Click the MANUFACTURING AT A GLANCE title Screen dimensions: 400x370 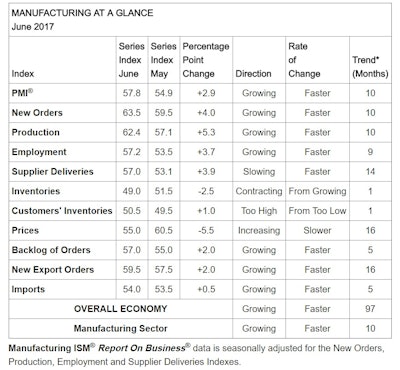point(82,13)
